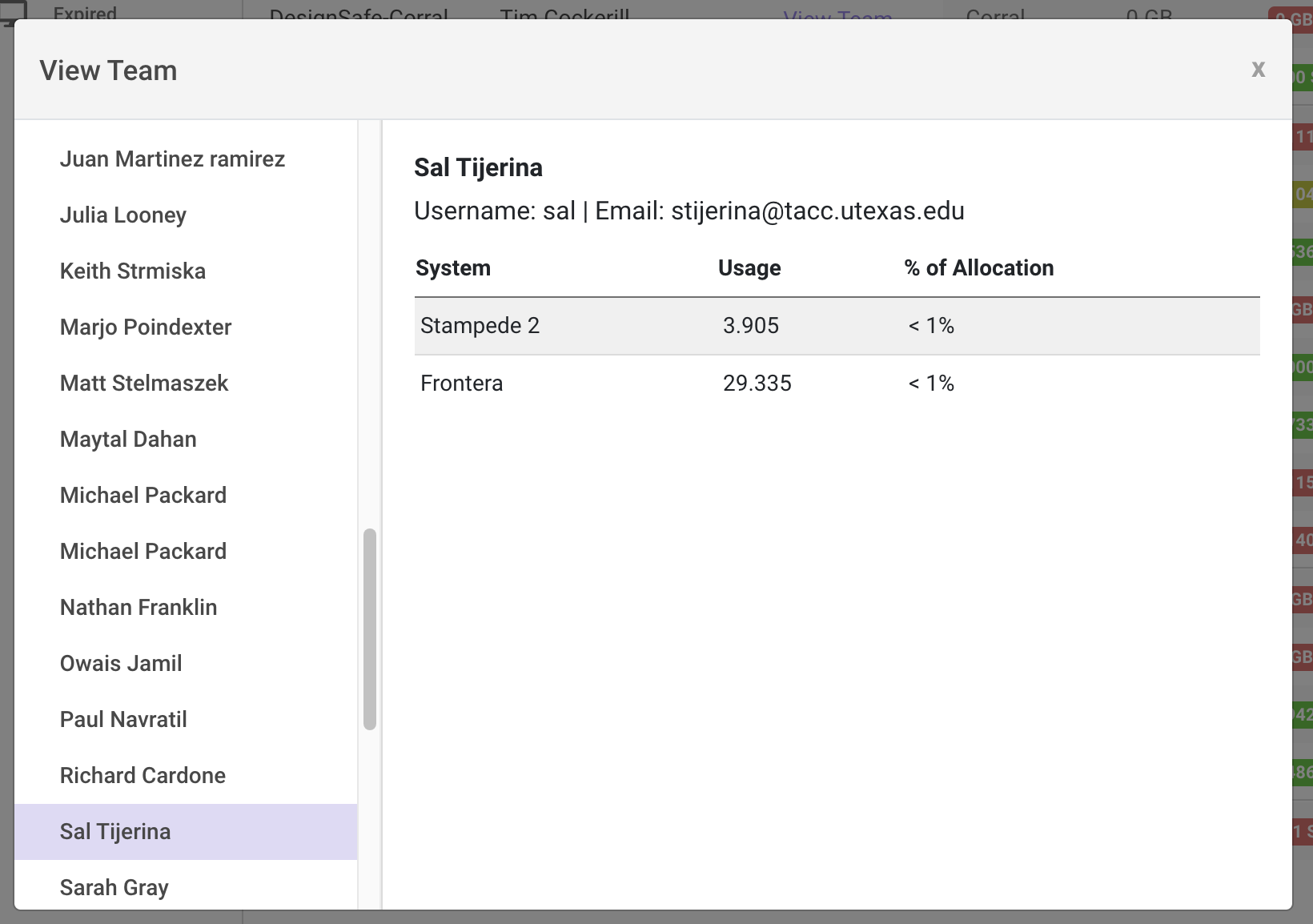Select Sarah Gray from the list
The height and width of the screenshot is (924, 1313).
point(114,888)
